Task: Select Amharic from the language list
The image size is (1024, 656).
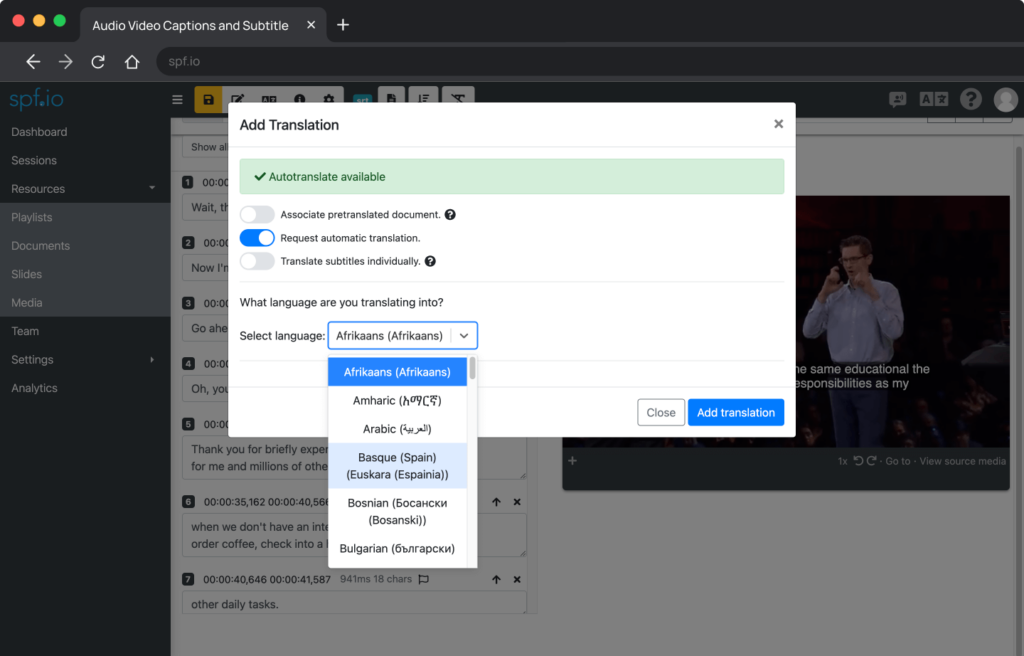Action: pyautogui.click(x=397, y=400)
